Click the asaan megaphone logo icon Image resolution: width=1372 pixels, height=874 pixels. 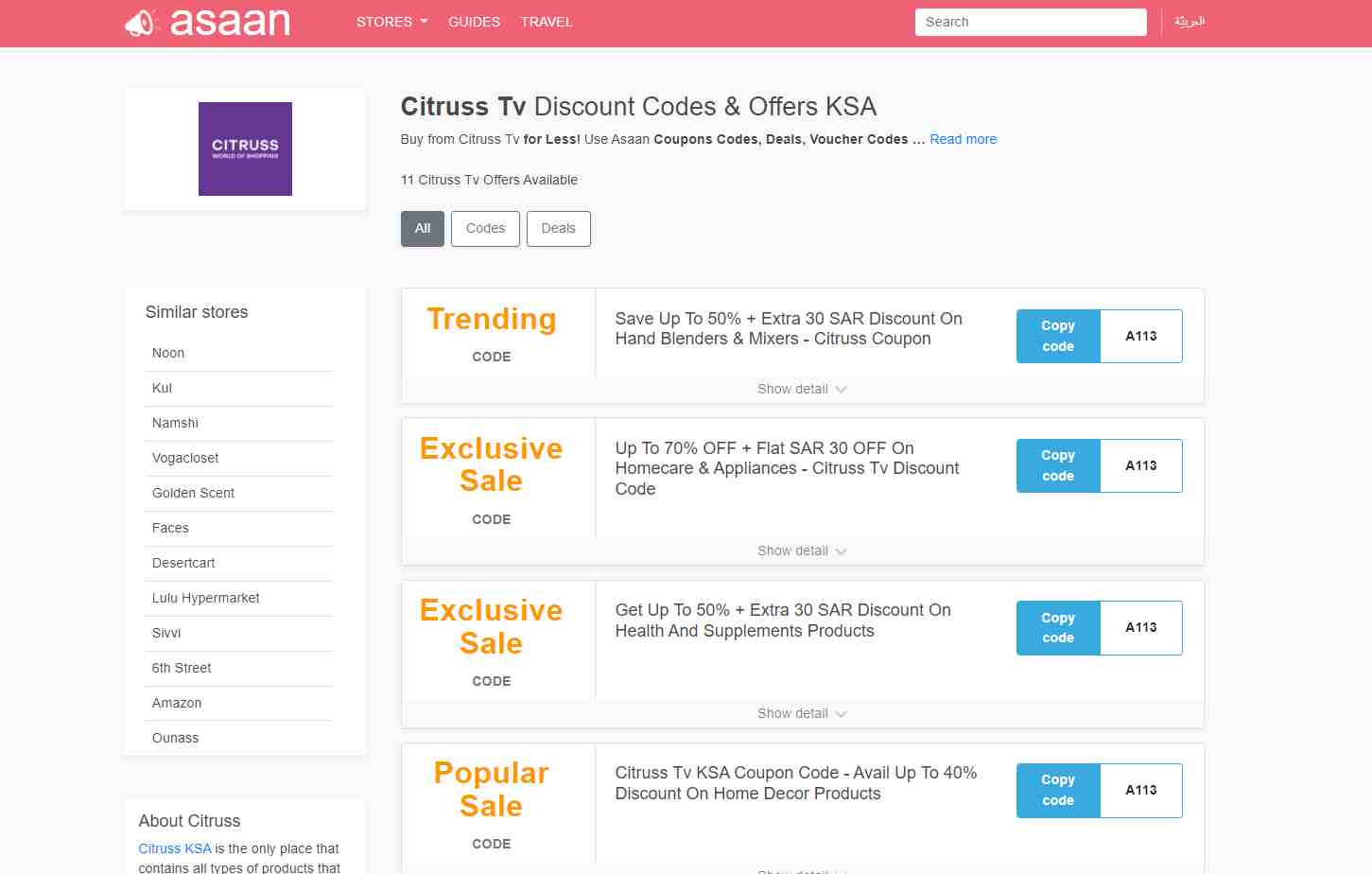point(141,23)
